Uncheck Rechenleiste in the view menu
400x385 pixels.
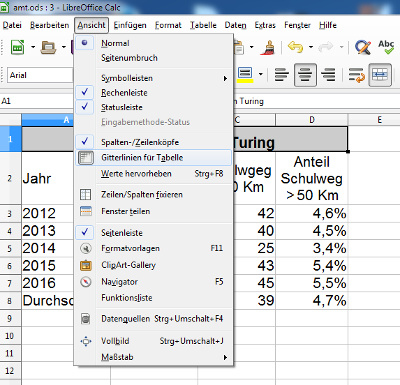pos(153,93)
